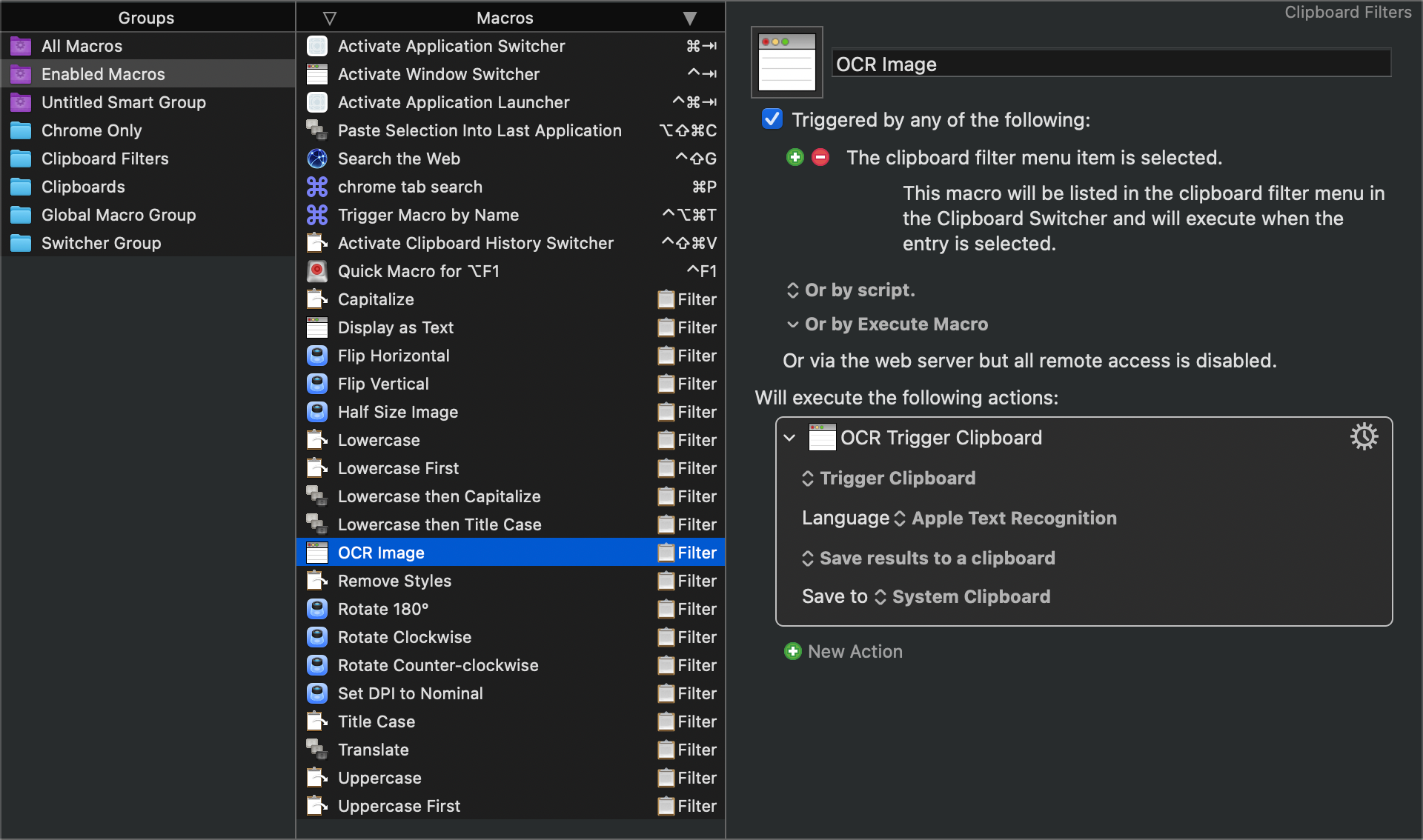The width and height of the screenshot is (1423, 840).
Task: Toggle the 'Triggered by any of the following' checkbox
Action: [772, 119]
